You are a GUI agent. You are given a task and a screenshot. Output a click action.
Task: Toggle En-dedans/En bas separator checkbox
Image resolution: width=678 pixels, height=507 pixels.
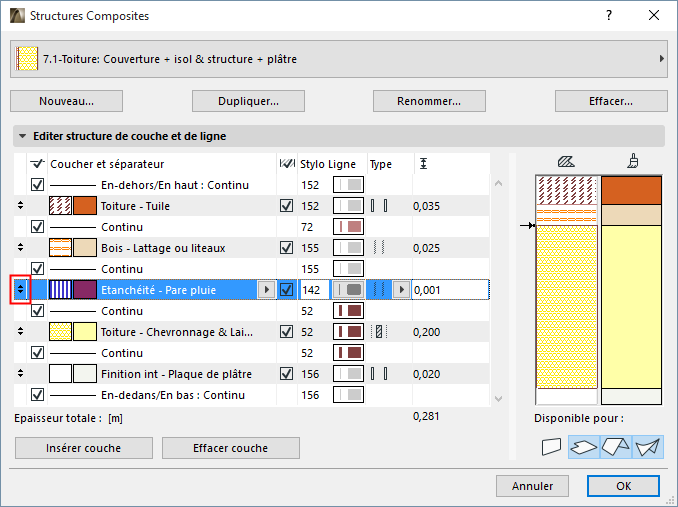click(37, 394)
